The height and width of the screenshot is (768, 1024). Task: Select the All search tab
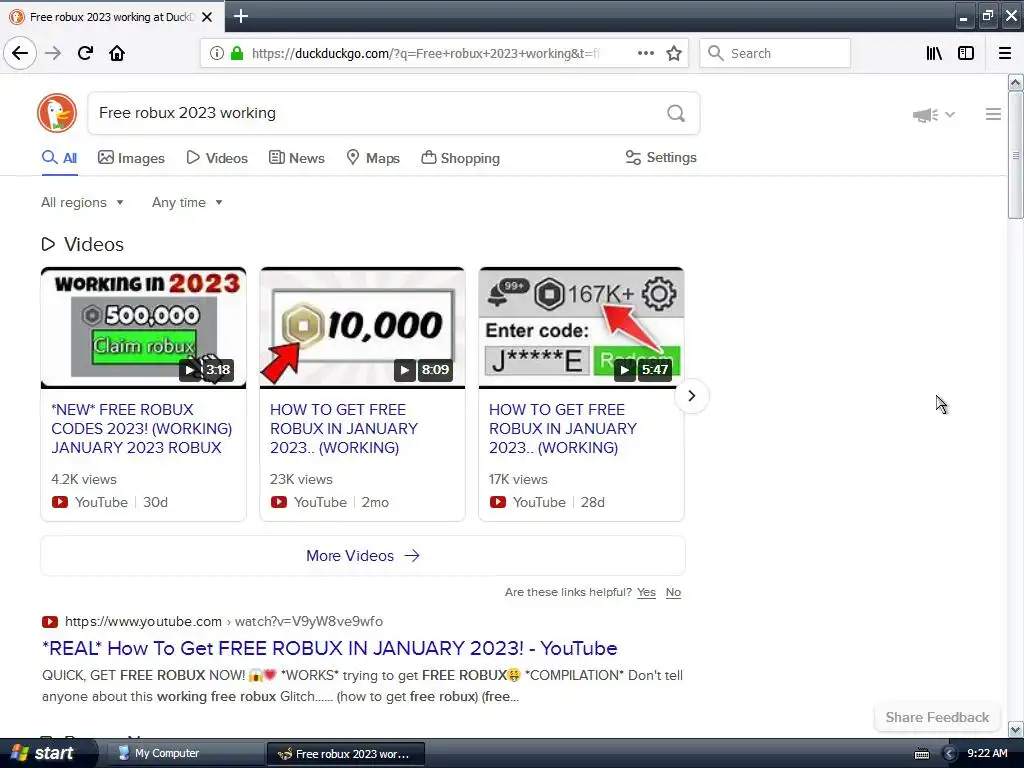point(59,158)
